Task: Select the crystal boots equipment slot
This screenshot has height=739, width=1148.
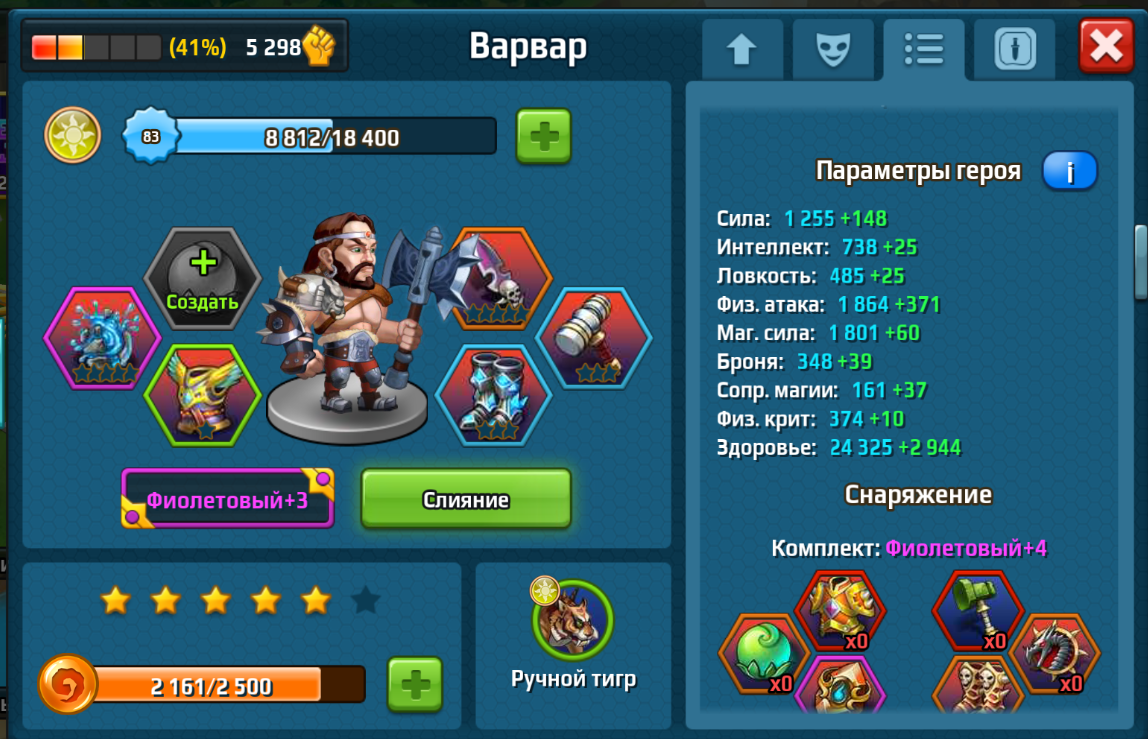Action: click(493, 396)
